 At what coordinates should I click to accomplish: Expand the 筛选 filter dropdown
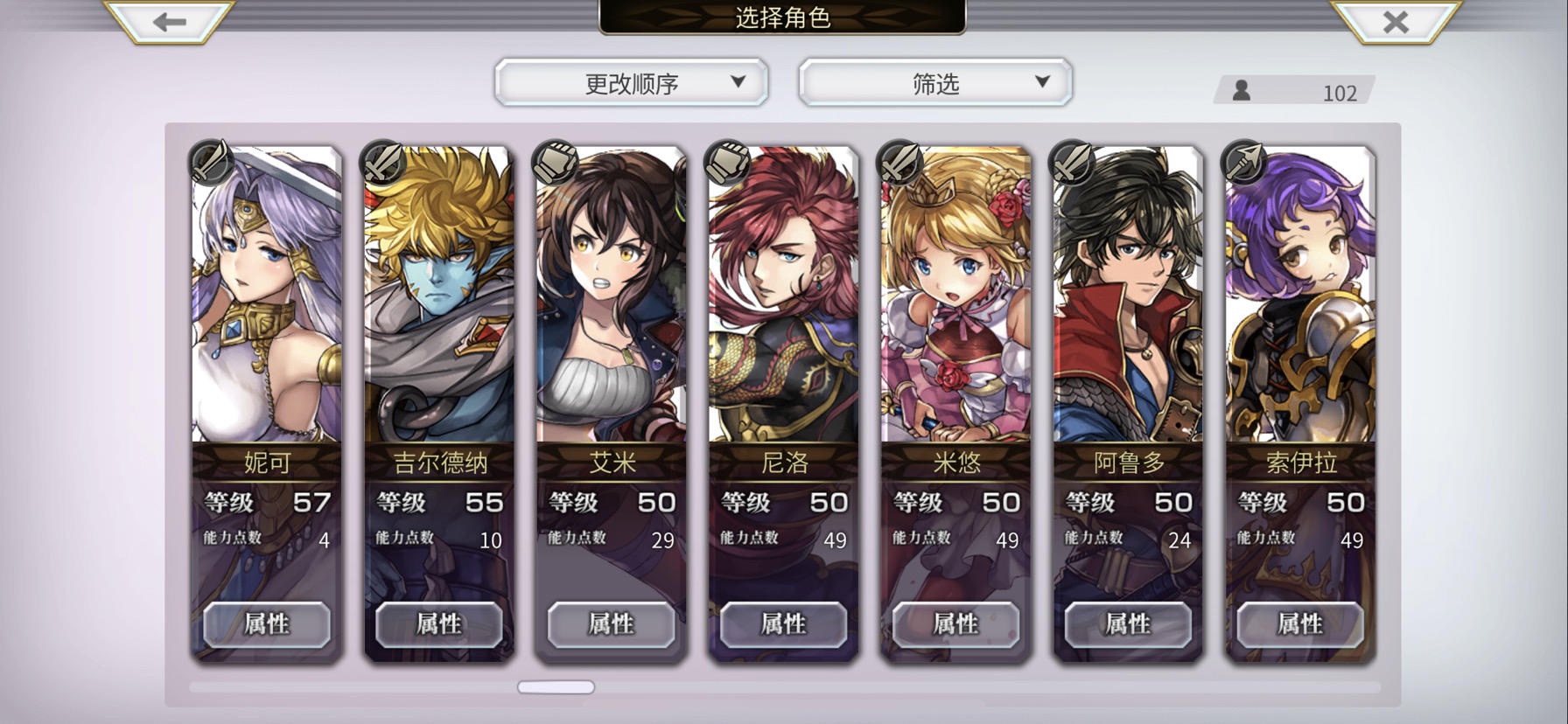pyautogui.click(x=934, y=83)
